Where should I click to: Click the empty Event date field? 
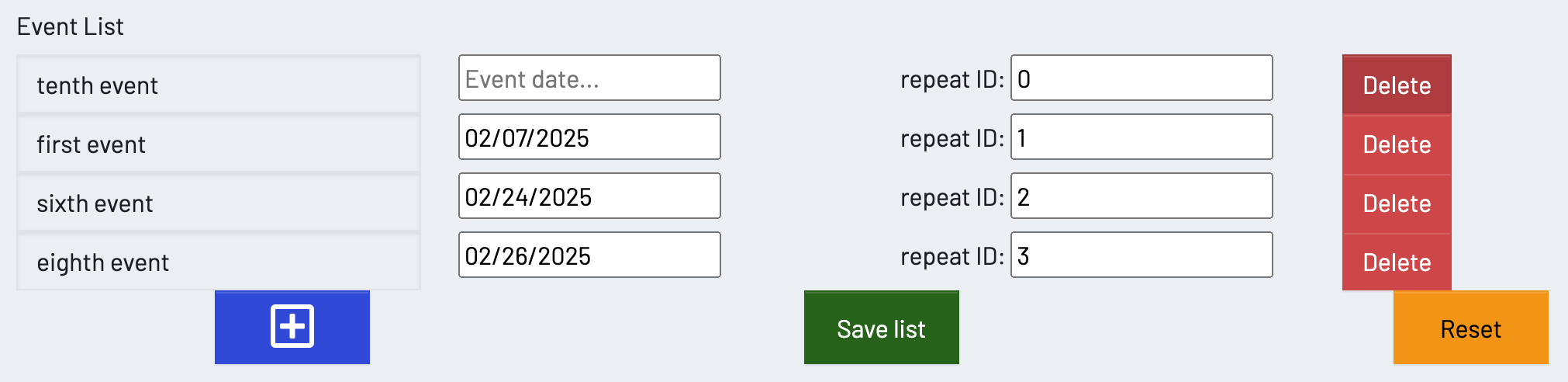point(589,78)
